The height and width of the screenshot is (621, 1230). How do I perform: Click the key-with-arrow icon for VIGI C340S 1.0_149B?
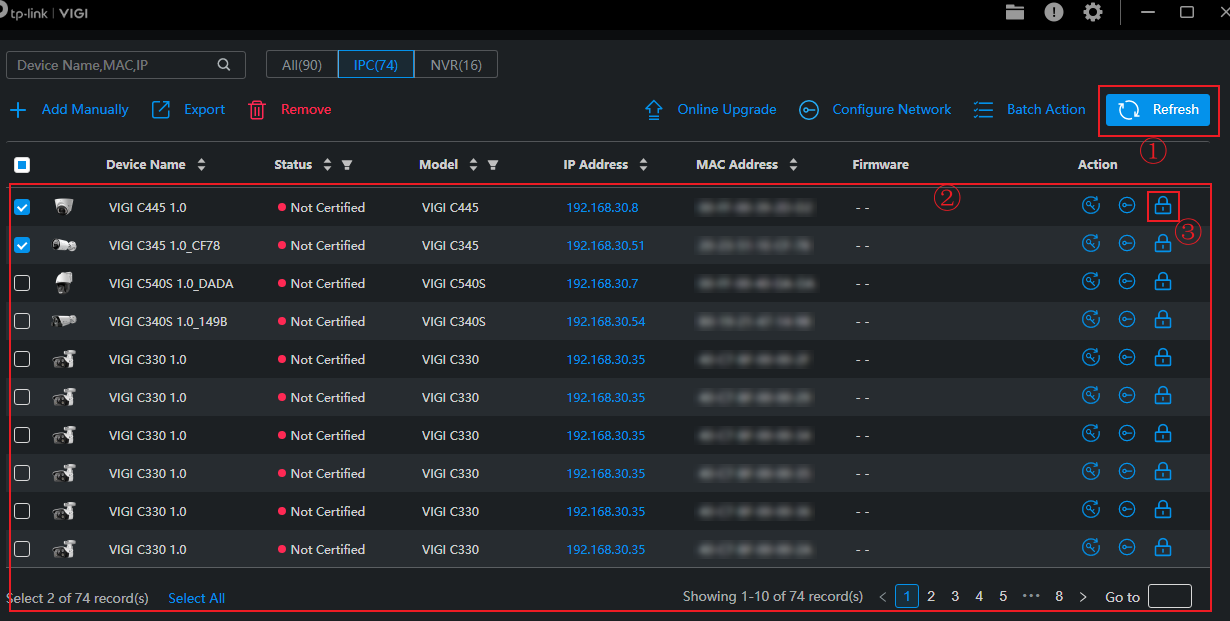[1091, 320]
